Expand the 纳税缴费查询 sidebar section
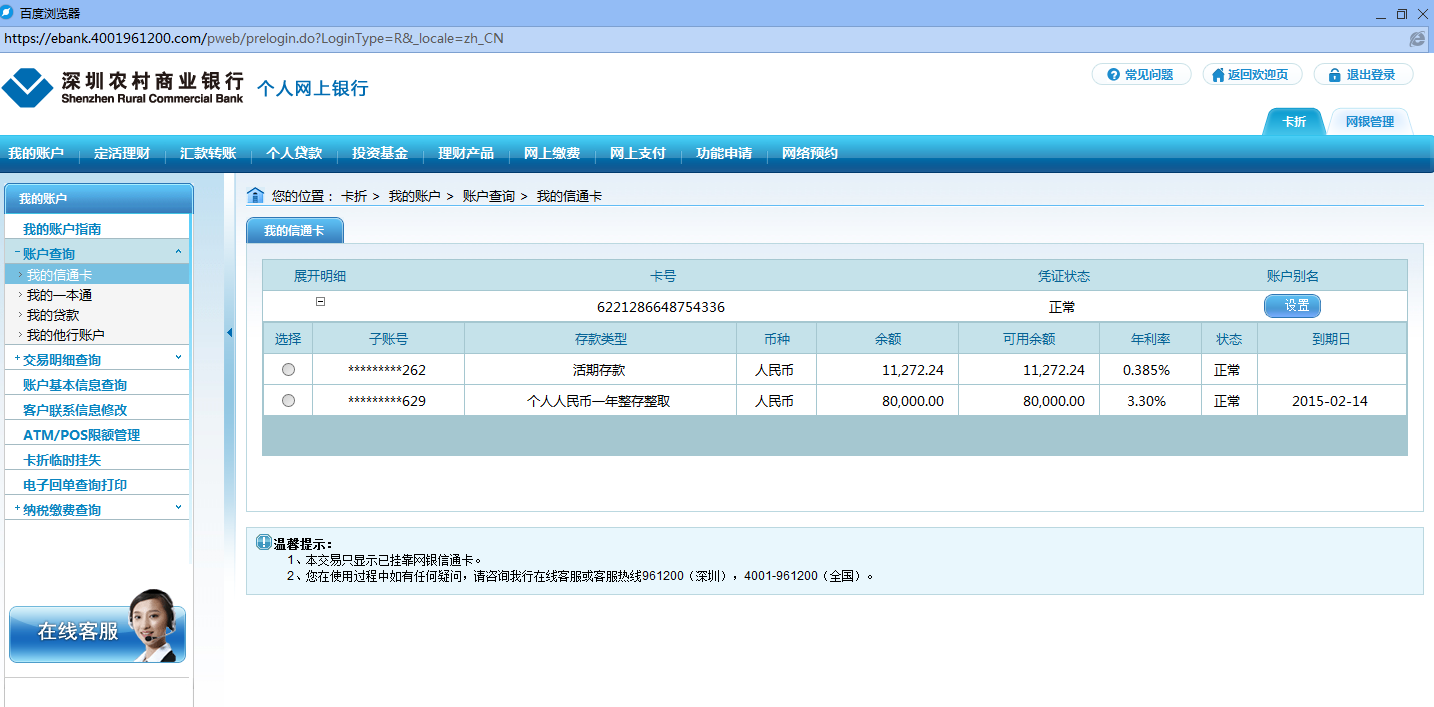1434x707 pixels. click(x=178, y=508)
